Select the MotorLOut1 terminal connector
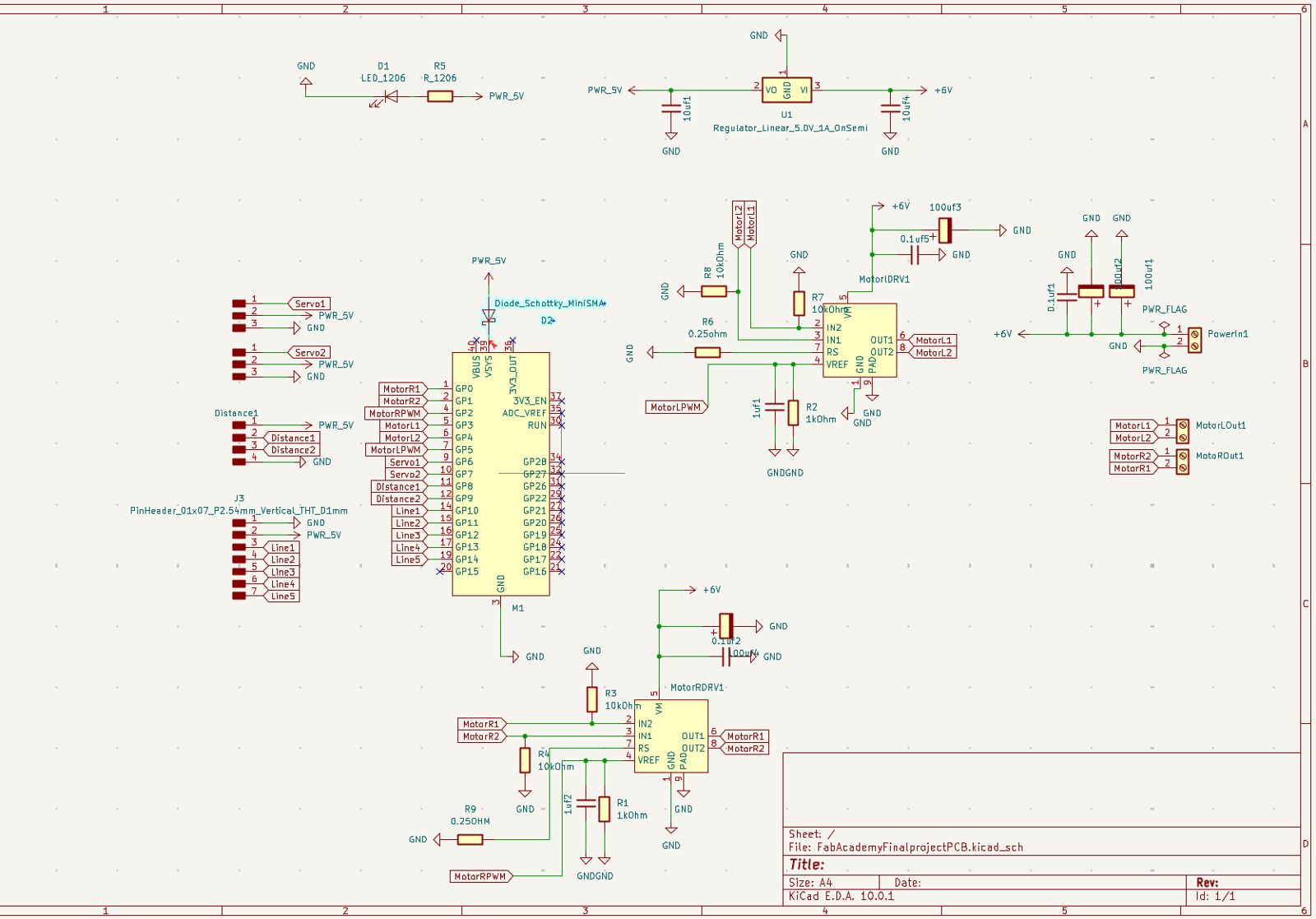Image resolution: width=1316 pixels, height=919 pixels. 1183,431
